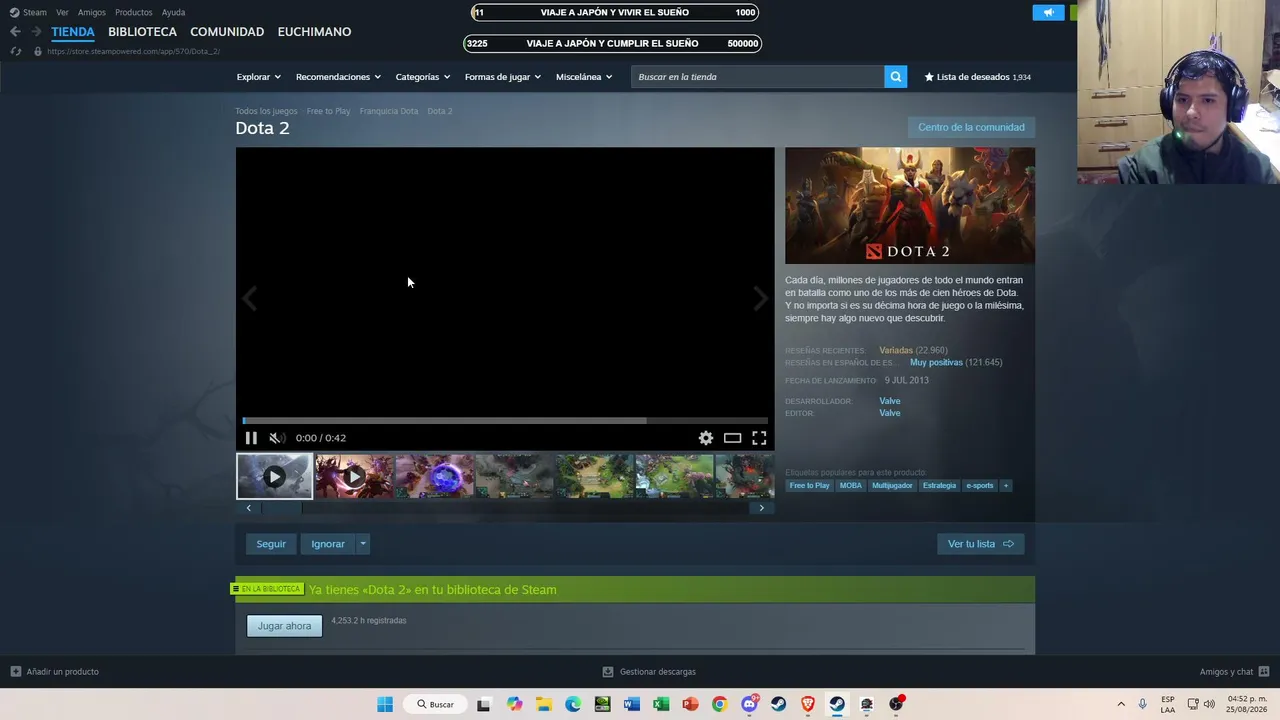Unmute the trailer video sound
This screenshot has width=1280, height=720.
pyautogui.click(x=276, y=438)
